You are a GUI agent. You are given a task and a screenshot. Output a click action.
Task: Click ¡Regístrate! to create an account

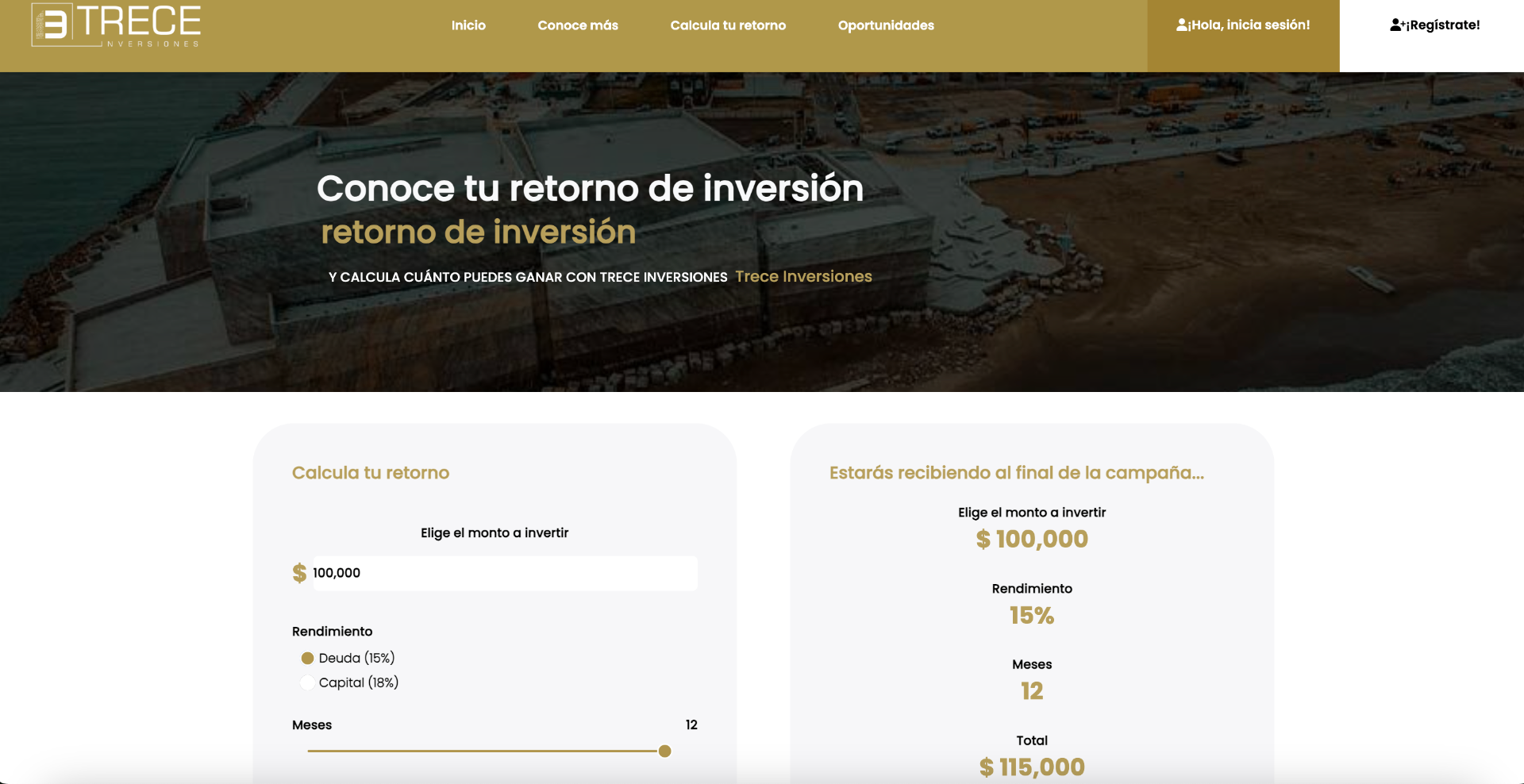tap(1434, 24)
